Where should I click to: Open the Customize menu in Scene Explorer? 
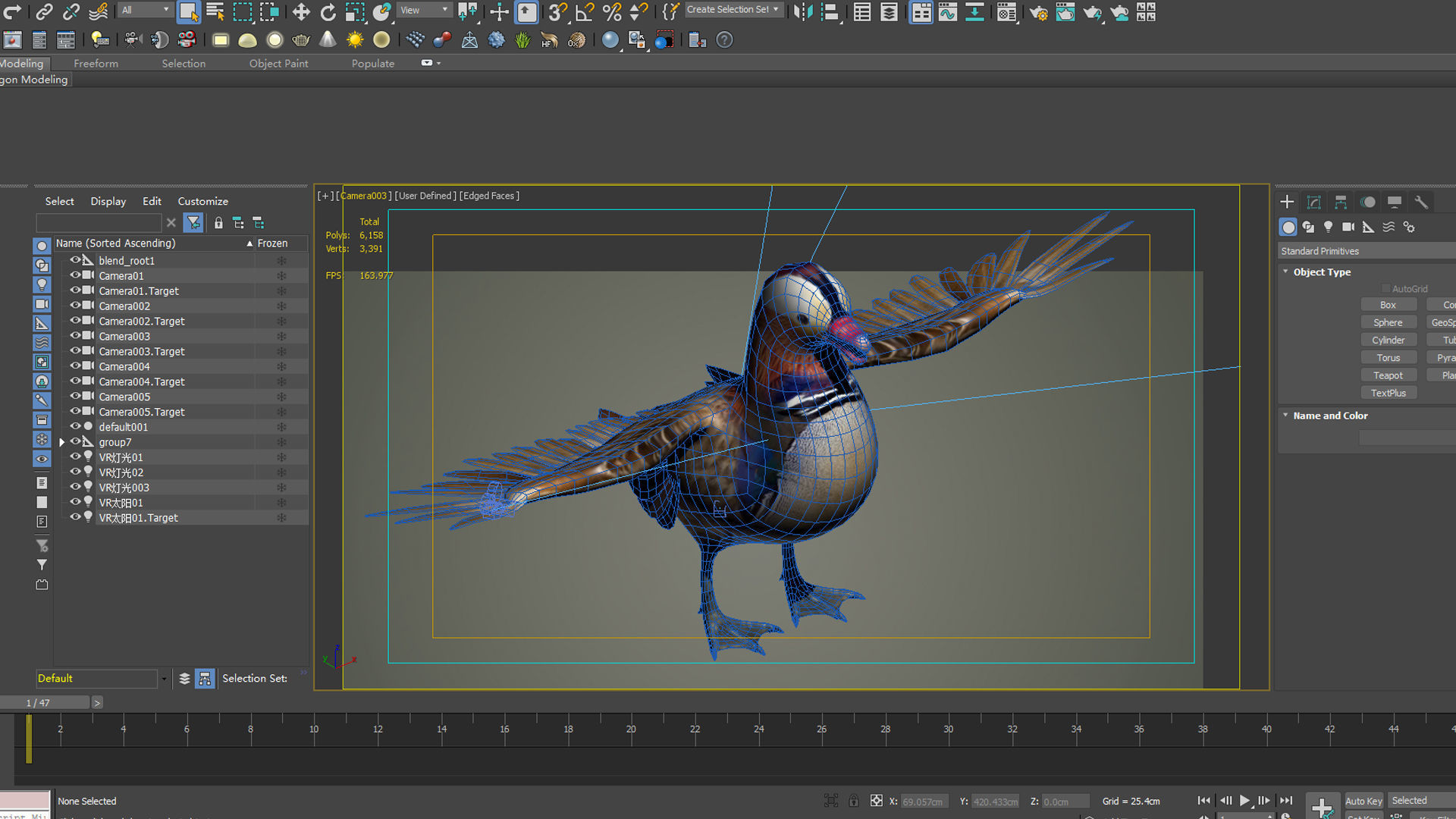coord(202,201)
